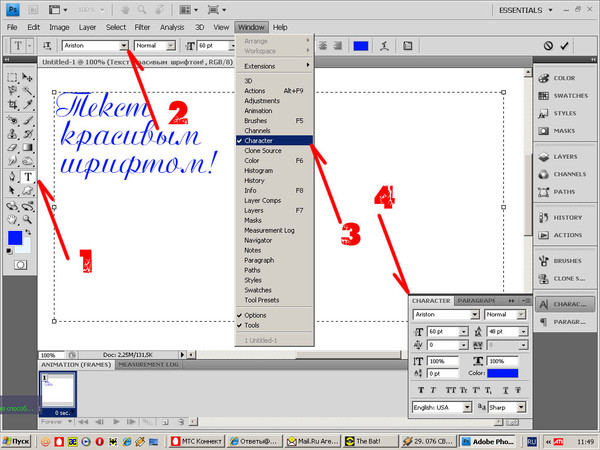
Task: Switch to the Paragraph tab
Action: tap(476, 301)
